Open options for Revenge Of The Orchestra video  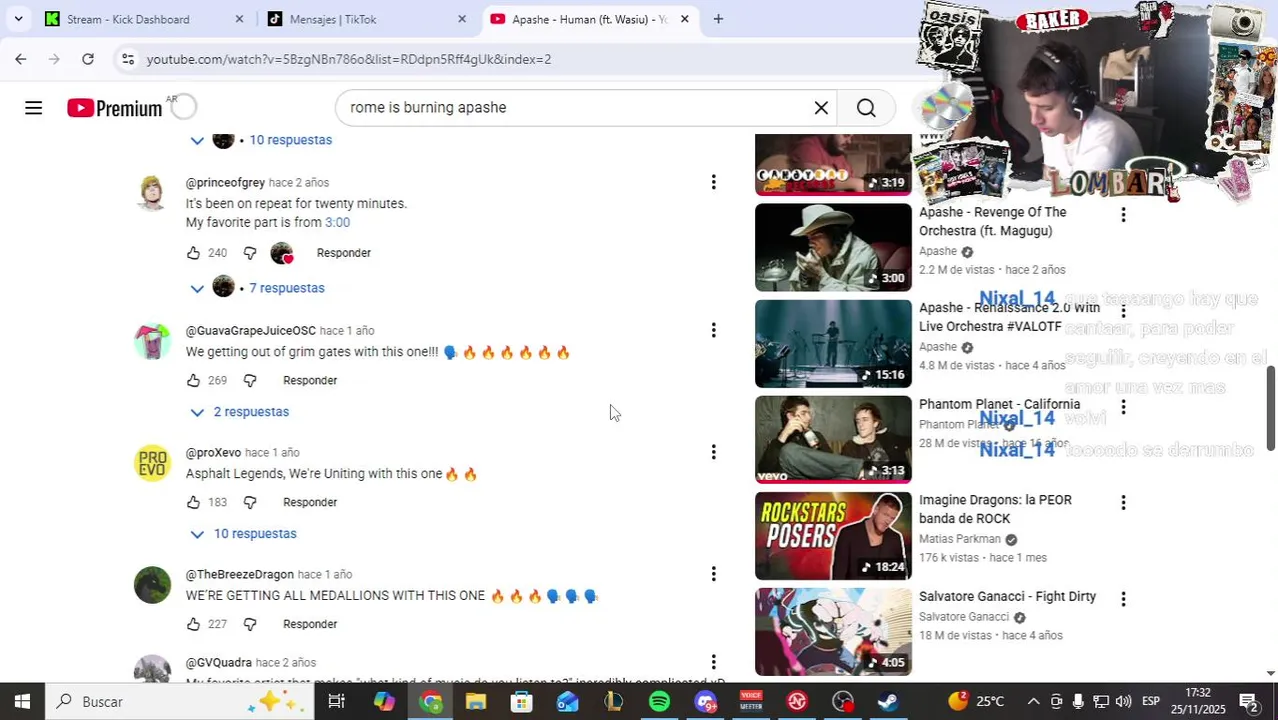pos(1123,215)
